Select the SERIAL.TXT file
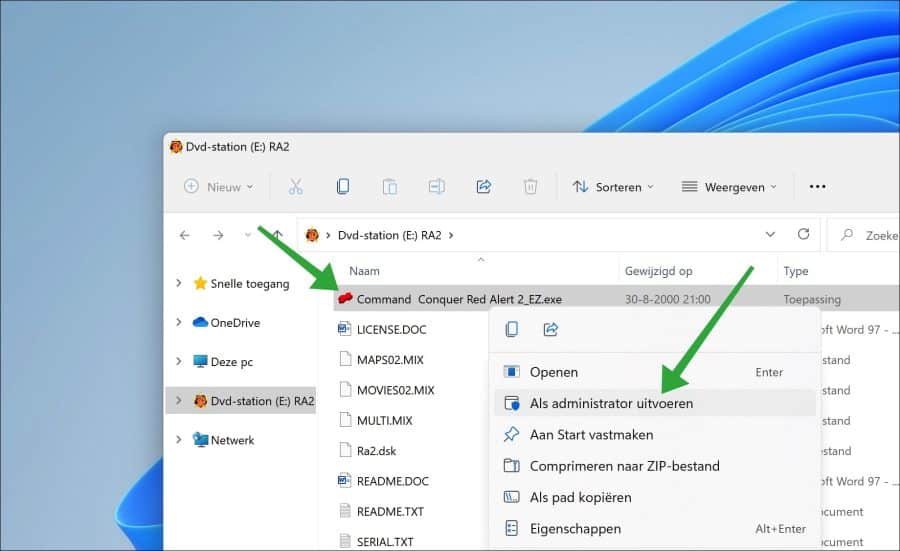 pos(385,541)
